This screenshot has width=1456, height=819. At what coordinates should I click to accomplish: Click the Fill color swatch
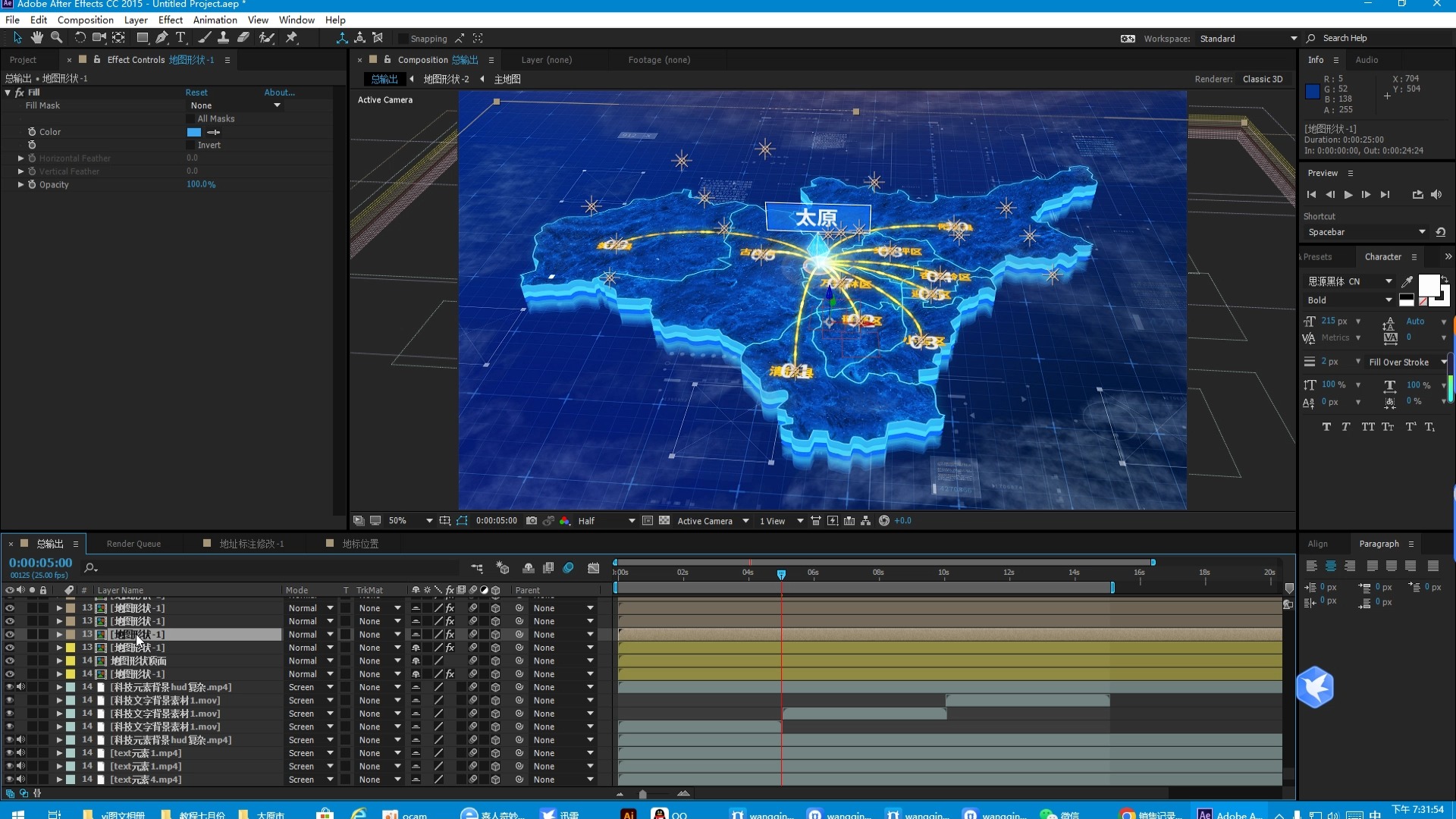pos(194,132)
